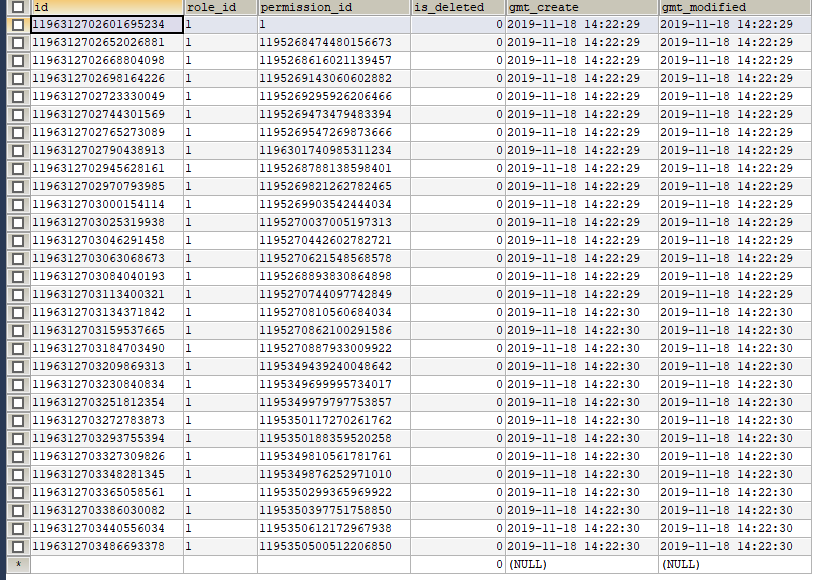Select gmt_create cell in row 1196312703134371842

pyautogui.click(x=582, y=312)
